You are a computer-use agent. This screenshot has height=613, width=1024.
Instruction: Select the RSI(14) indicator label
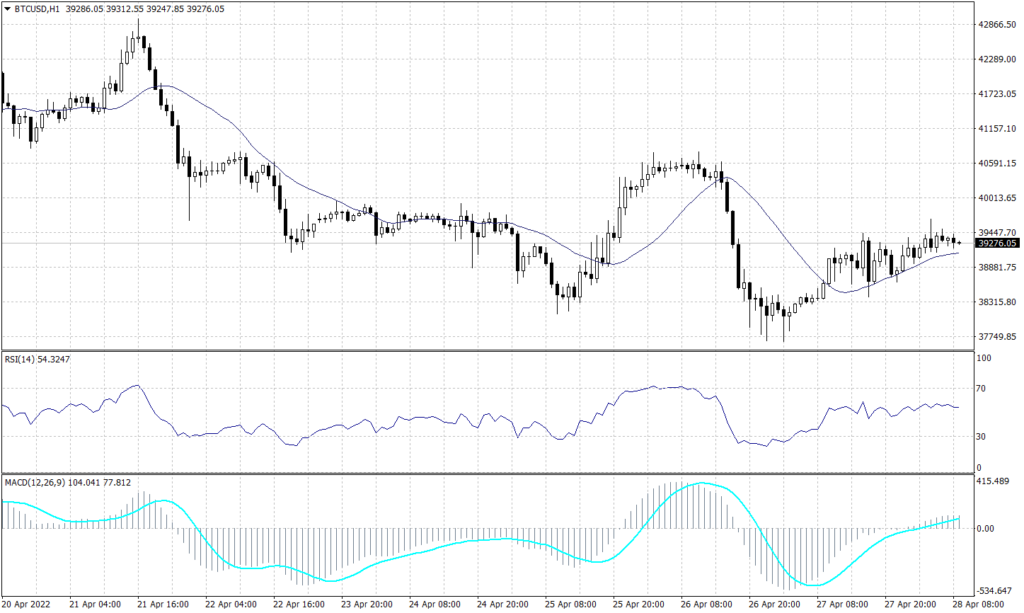click(x=25, y=359)
